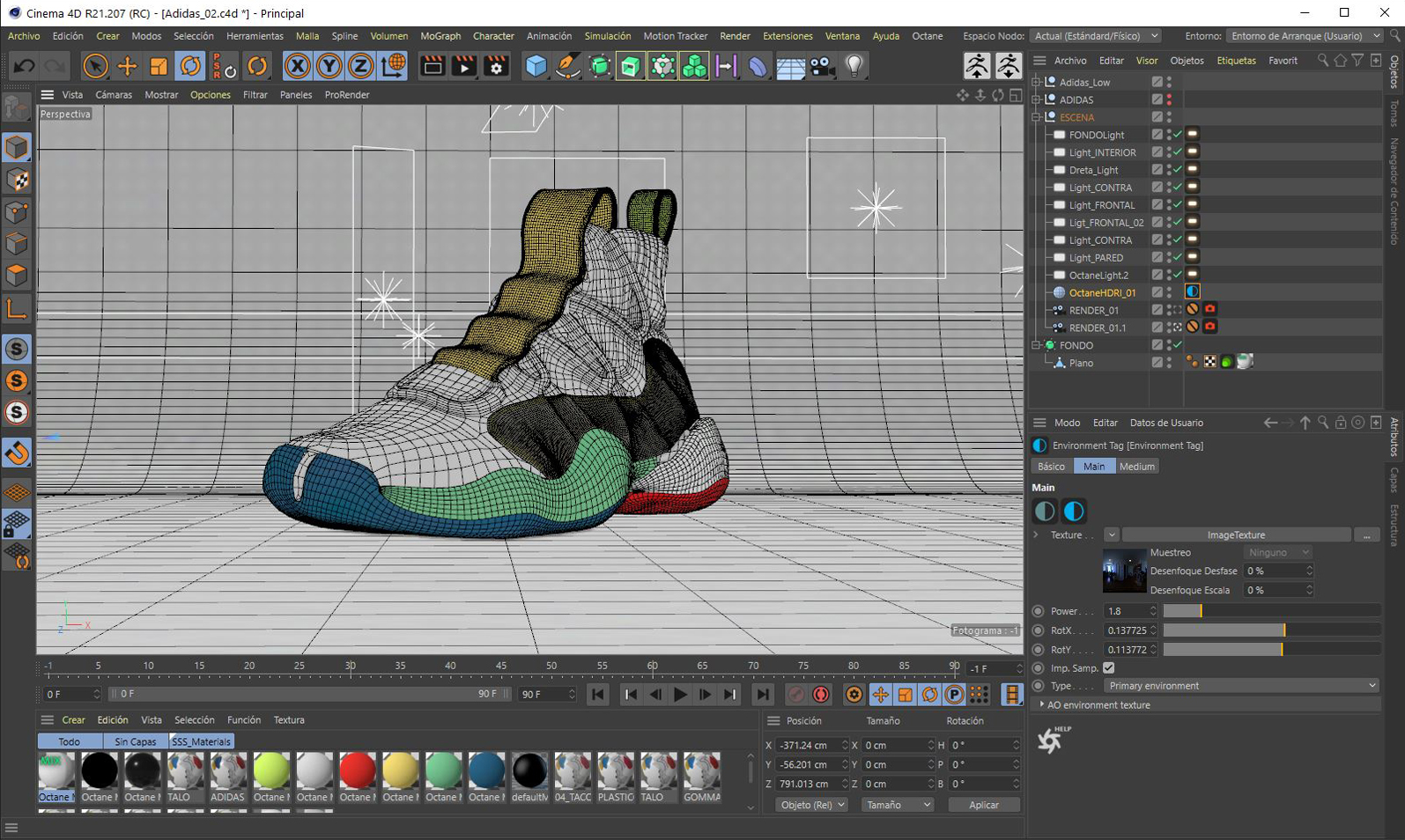Open render settings gear clapperboard

[x=496, y=66]
